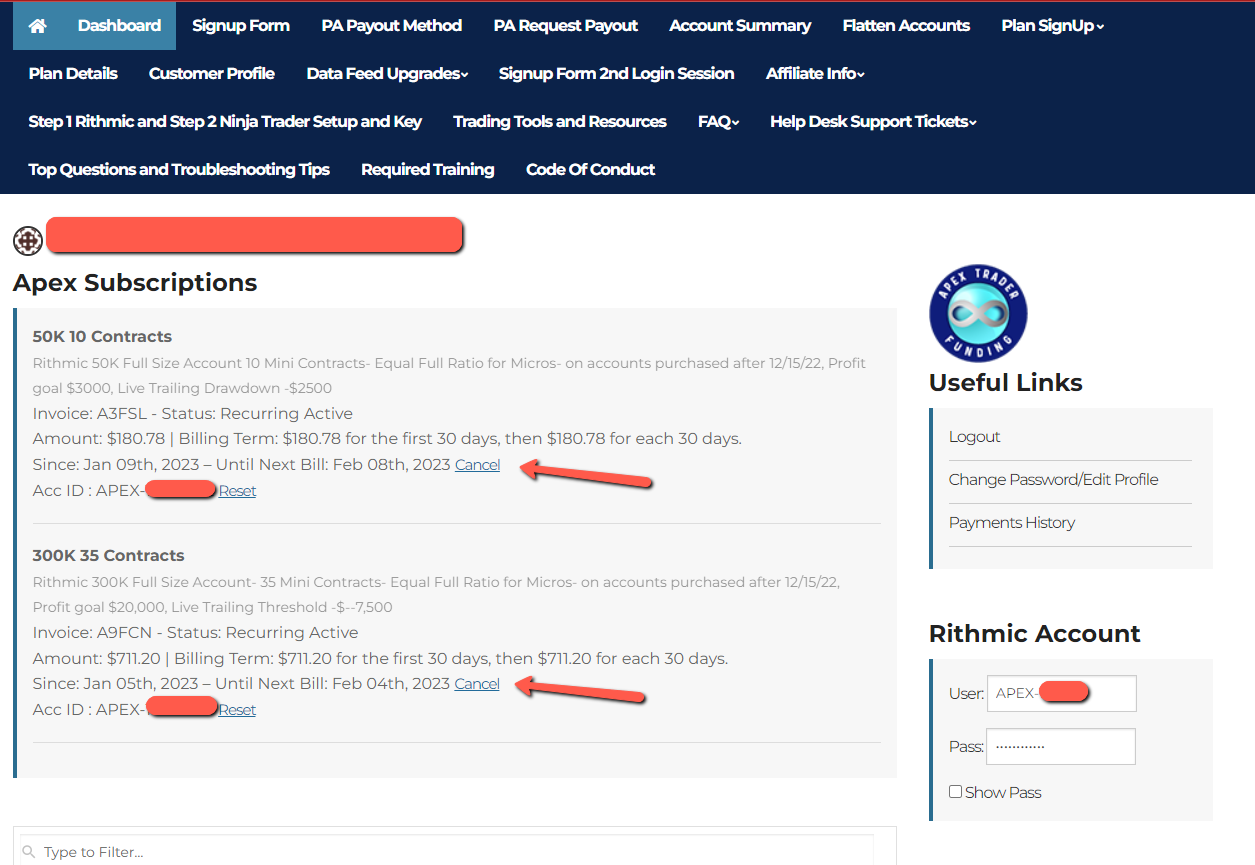Viewport: 1255px width, 865px height.
Task: Focus the Rithmic Pass field
Action: coord(1061,746)
